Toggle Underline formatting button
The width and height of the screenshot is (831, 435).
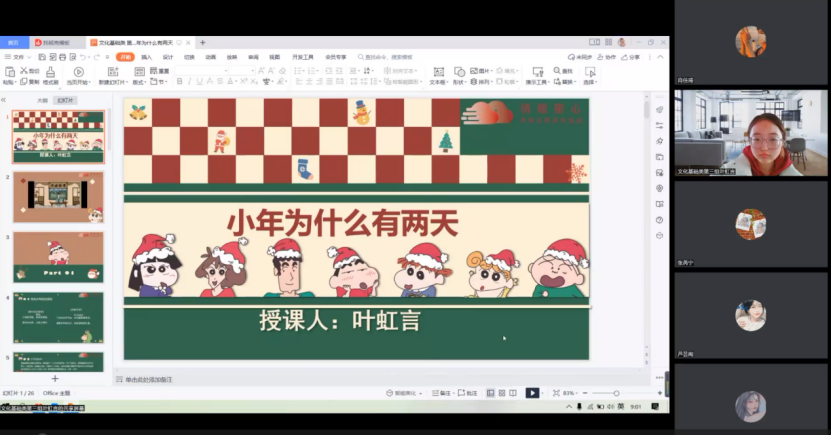pyautogui.click(x=200, y=82)
